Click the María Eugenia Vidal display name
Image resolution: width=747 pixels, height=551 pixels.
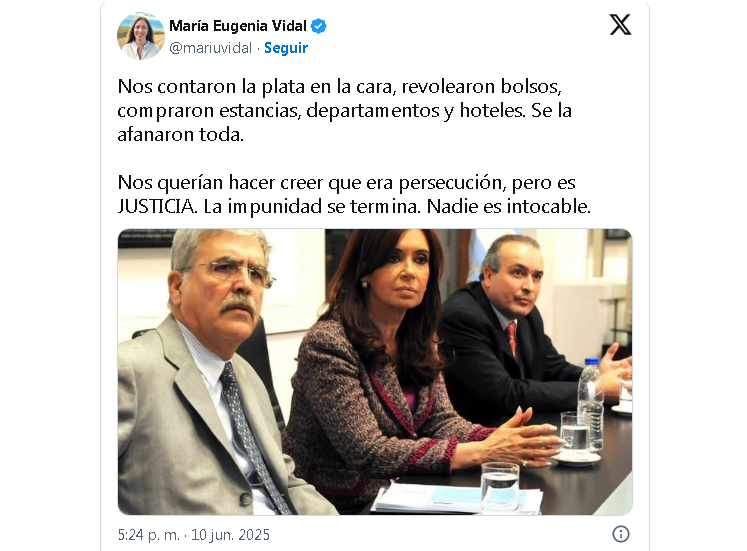(x=238, y=26)
